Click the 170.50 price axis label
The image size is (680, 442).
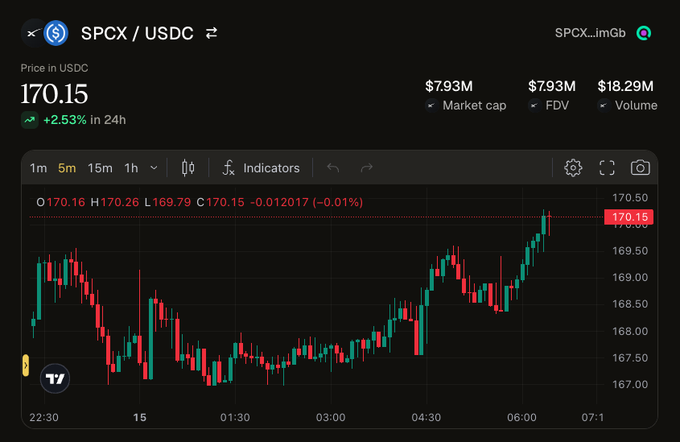click(630, 198)
